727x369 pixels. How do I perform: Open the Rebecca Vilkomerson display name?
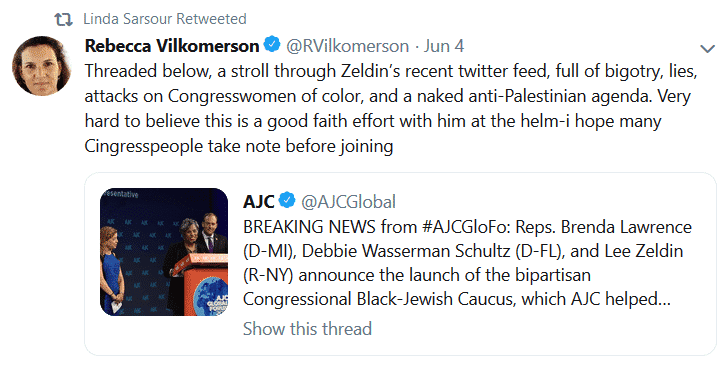coord(172,46)
